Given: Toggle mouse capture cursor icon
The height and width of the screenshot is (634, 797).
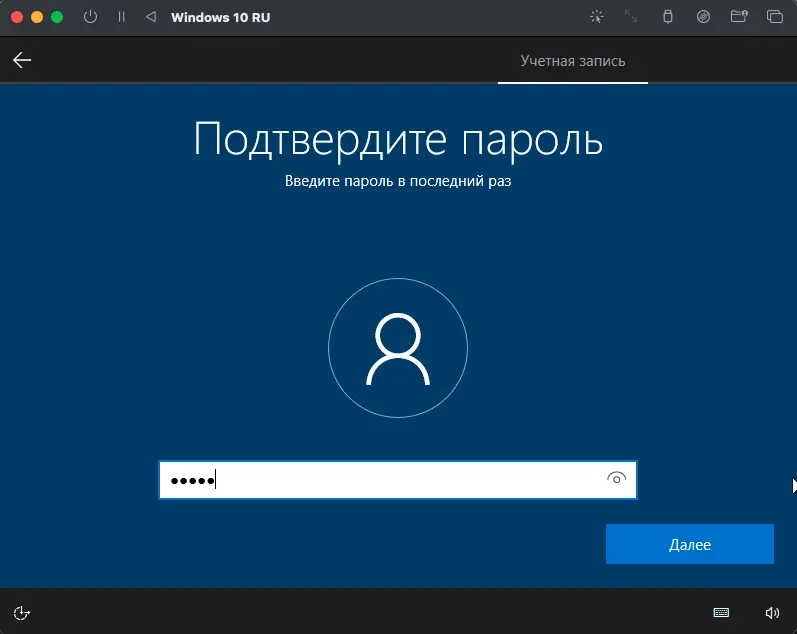Looking at the screenshot, I should [x=597, y=17].
